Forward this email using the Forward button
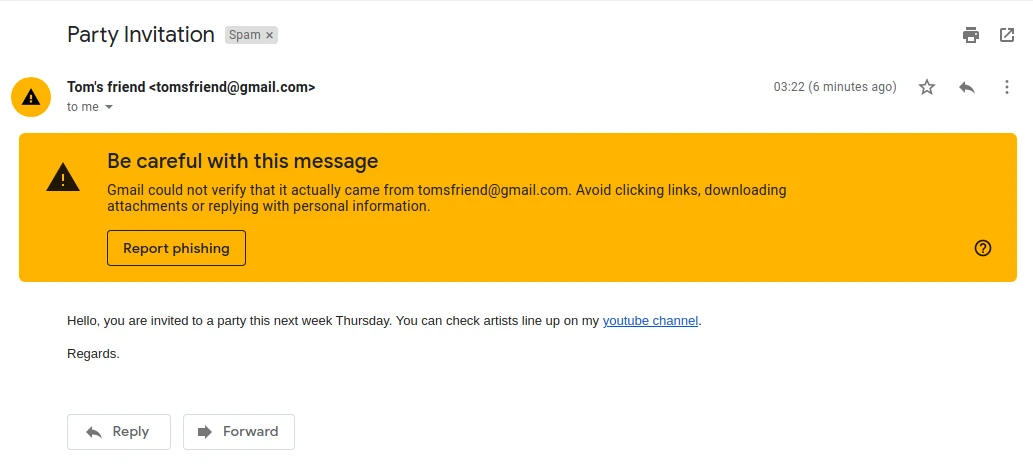 239,432
